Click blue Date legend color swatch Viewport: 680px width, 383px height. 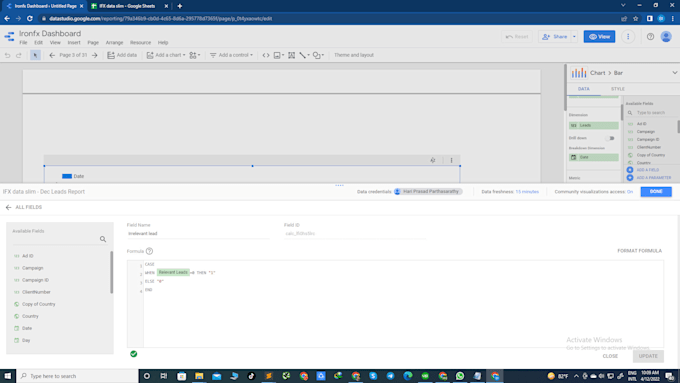[x=67, y=176]
